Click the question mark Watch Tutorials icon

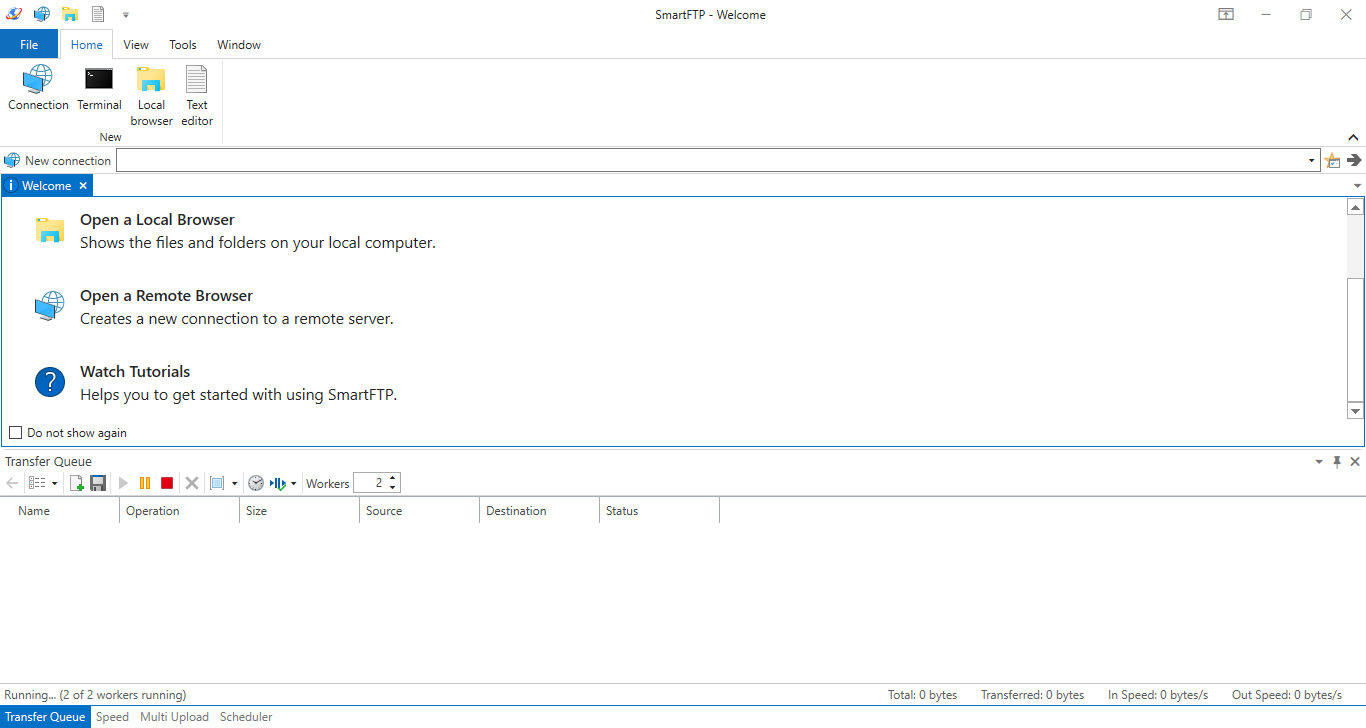(50, 381)
